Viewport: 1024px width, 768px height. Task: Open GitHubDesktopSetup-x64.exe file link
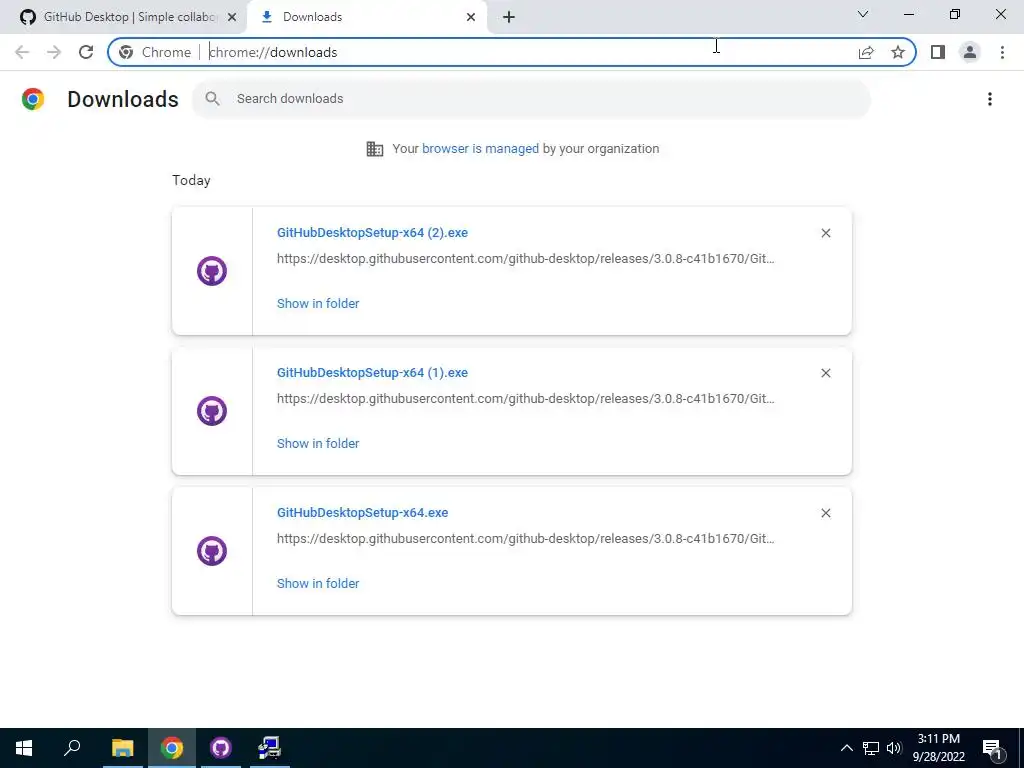(362, 513)
